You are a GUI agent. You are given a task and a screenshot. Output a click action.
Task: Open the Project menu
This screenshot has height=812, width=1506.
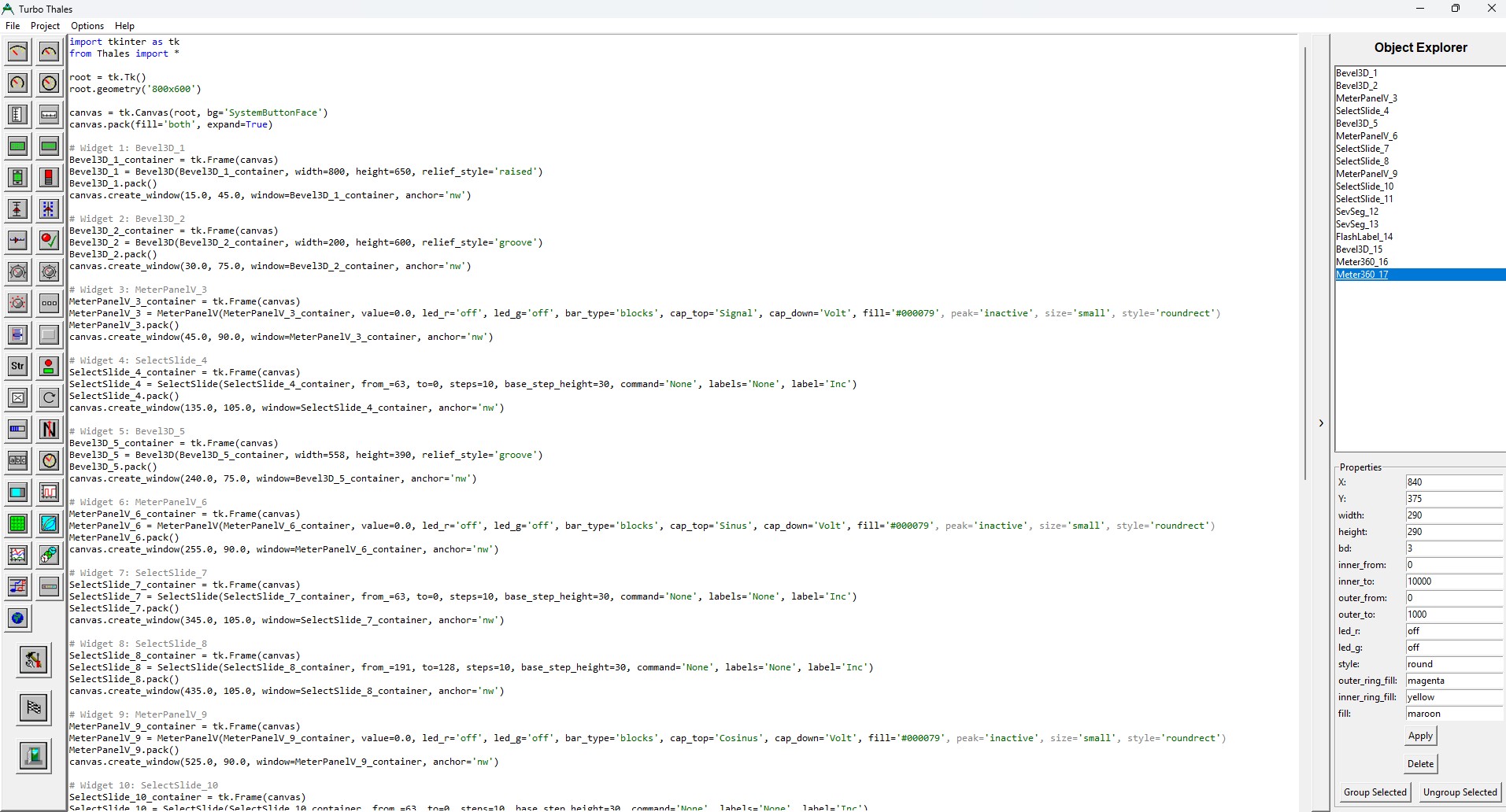[x=45, y=25]
